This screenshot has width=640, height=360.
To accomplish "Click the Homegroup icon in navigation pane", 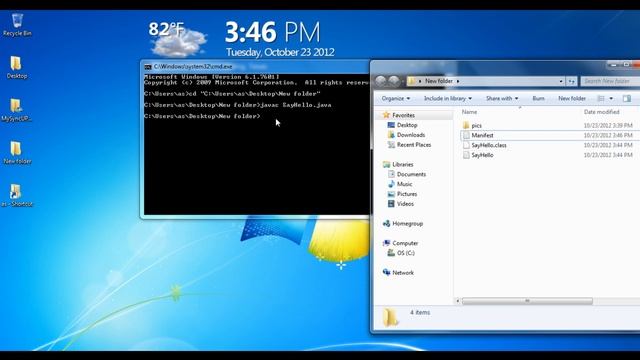I will pyautogui.click(x=386, y=224).
